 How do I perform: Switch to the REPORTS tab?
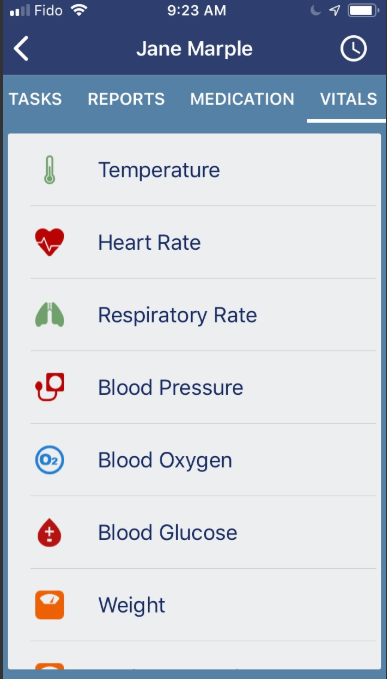tap(126, 99)
